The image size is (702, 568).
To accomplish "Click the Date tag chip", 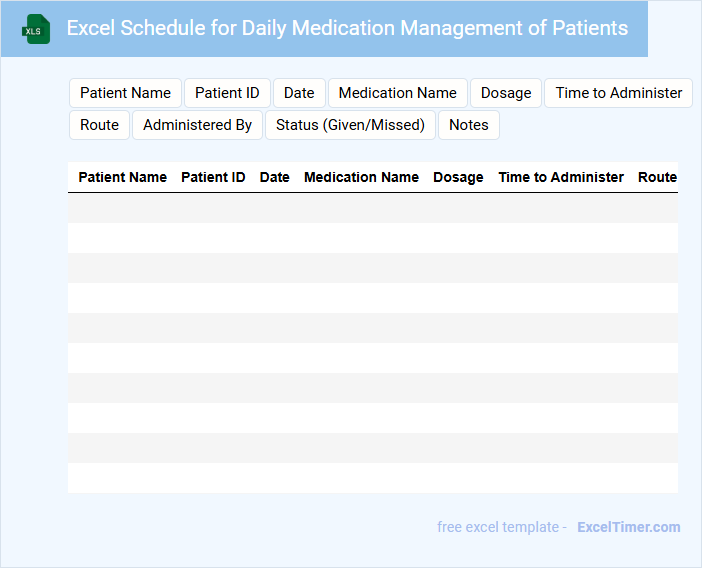I will point(299,93).
